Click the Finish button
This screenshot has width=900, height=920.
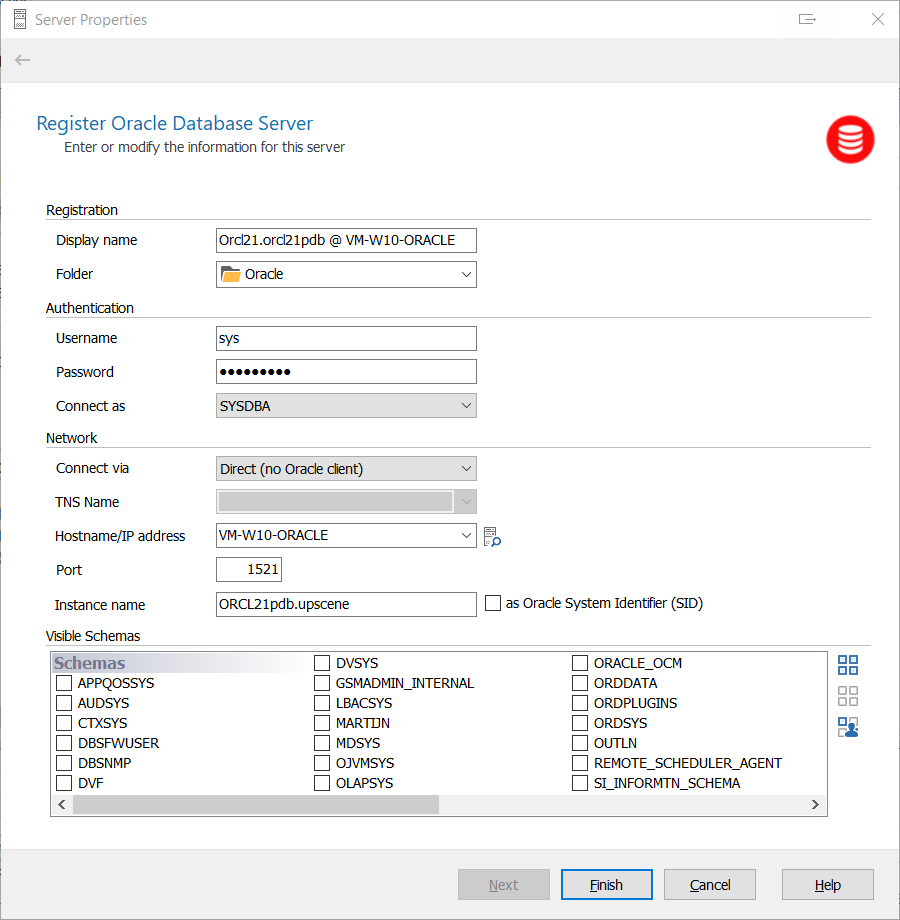[606, 885]
